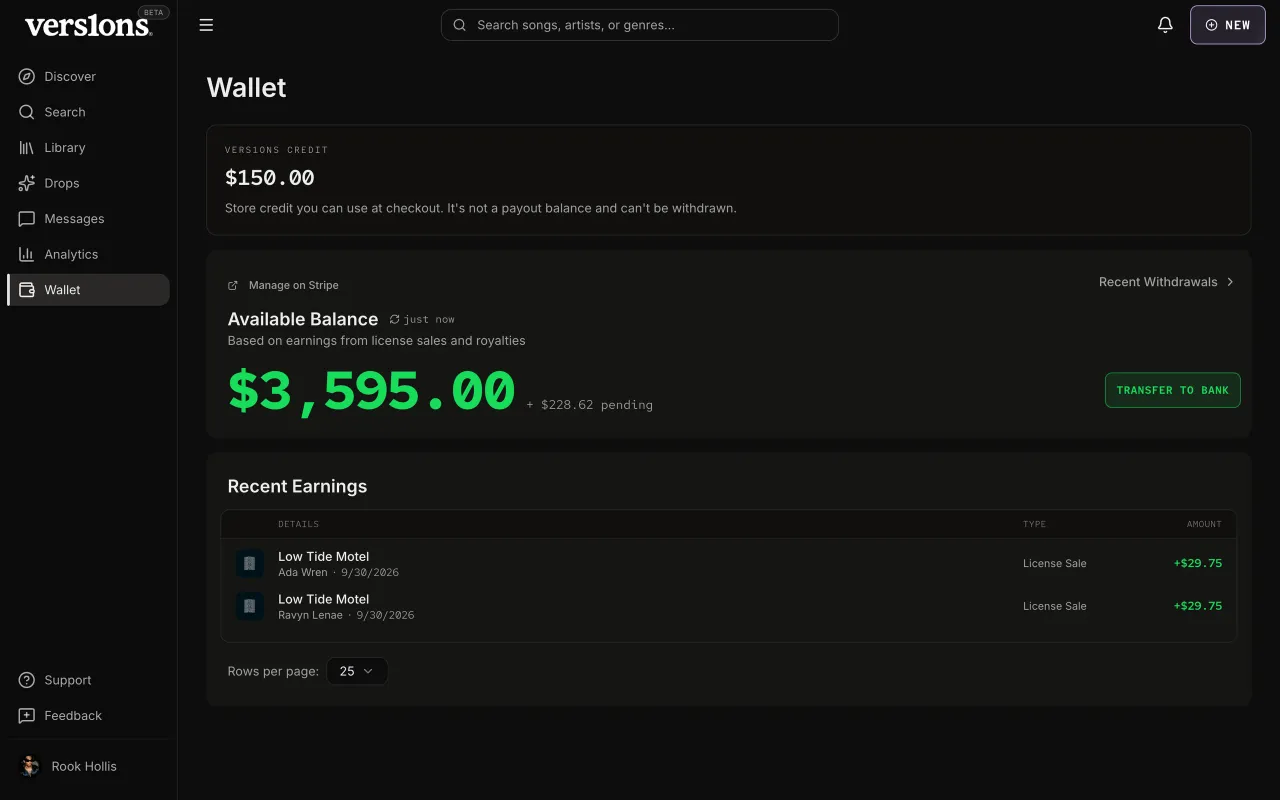This screenshot has width=1280, height=800.
Task: Open the Rows per page dropdown
Action: (x=357, y=671)
